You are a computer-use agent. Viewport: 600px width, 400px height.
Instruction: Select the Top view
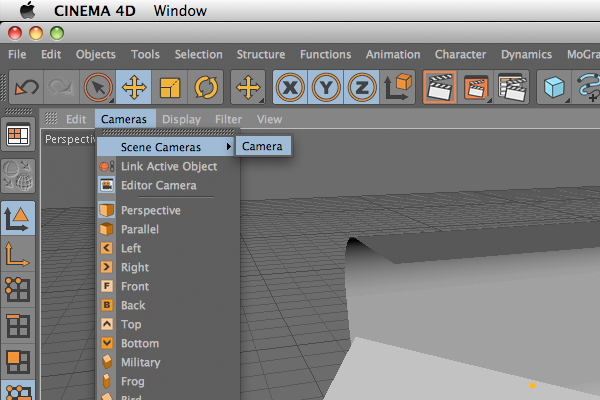point(168,325)
